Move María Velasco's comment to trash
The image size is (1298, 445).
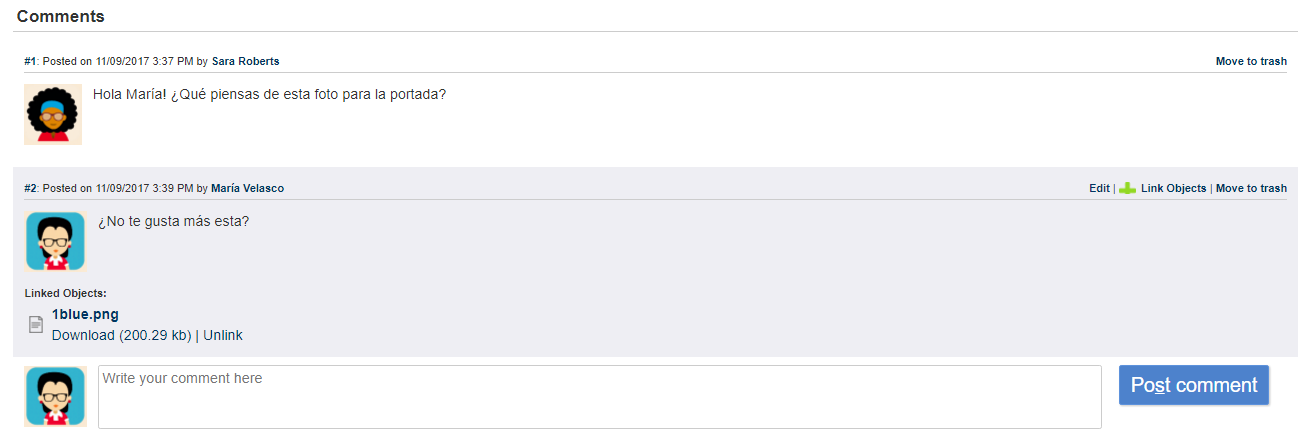pyautogui.click(x=1251, y=188)
